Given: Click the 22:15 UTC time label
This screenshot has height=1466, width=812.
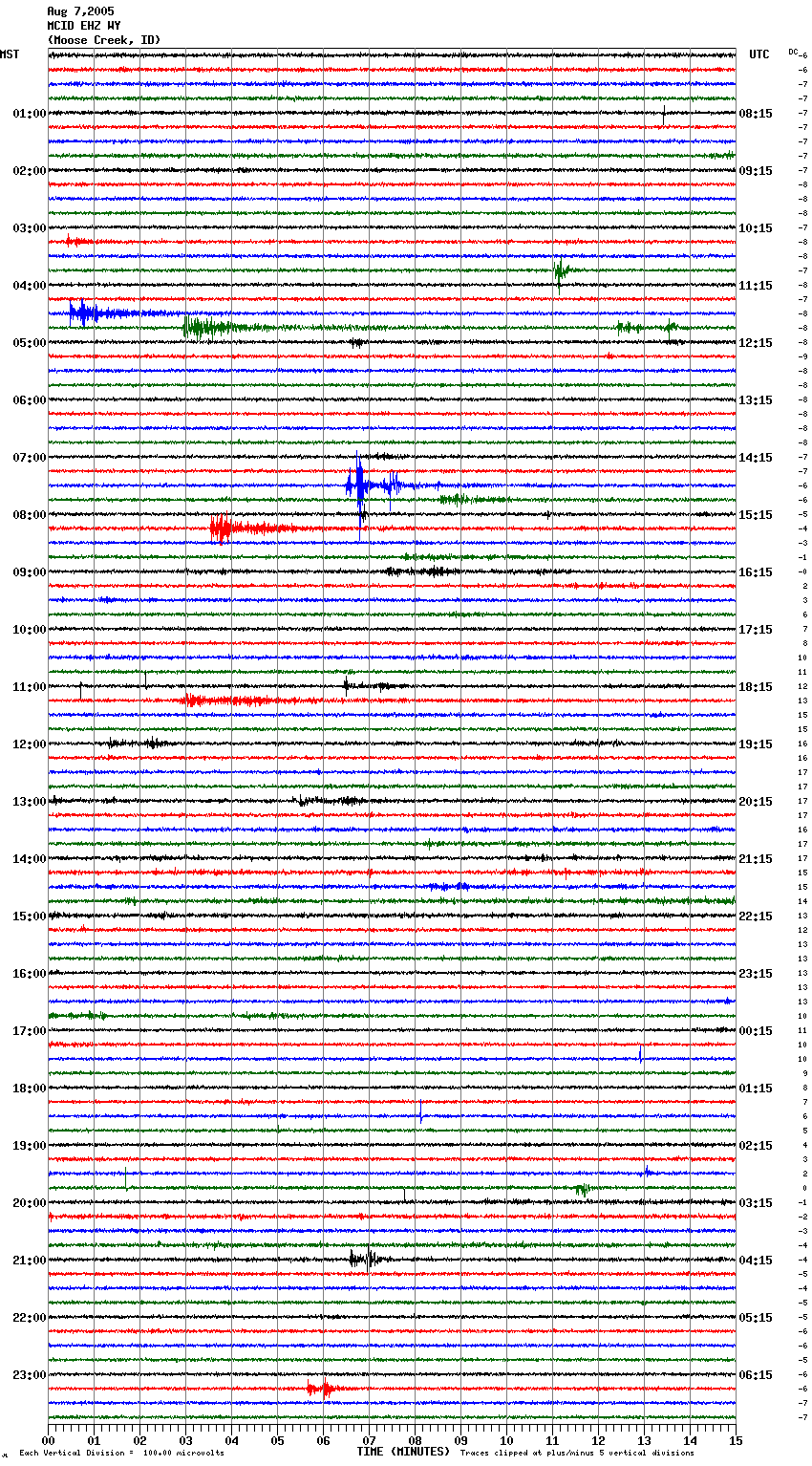Looking at the screenshot, I should click(x=756, y=916).
